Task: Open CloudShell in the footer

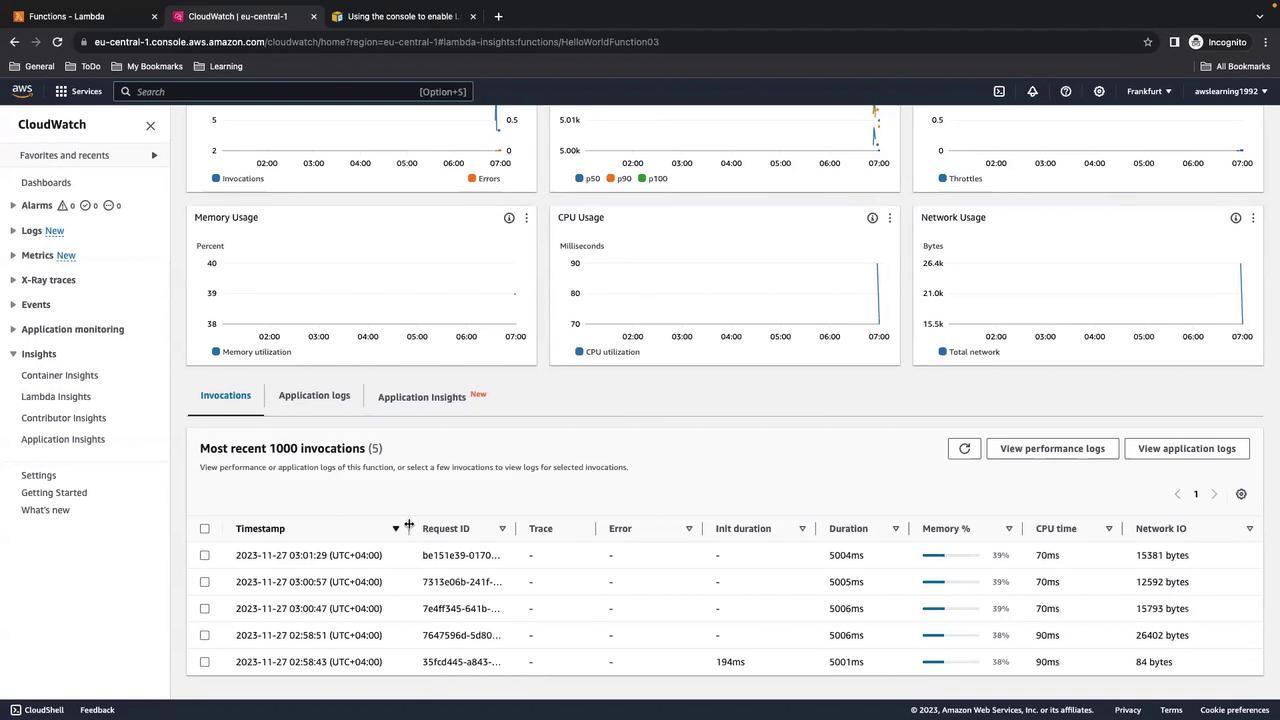Action: coord(37,710)
